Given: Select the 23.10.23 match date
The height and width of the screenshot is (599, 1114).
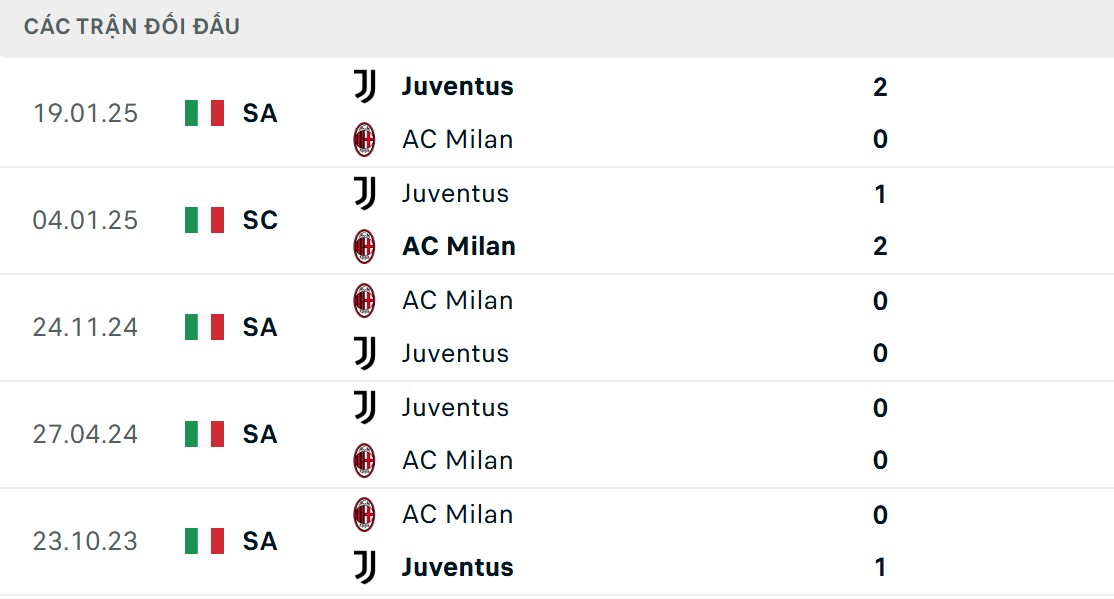Looking at the screenshot, I should click(x=85, y=541).
